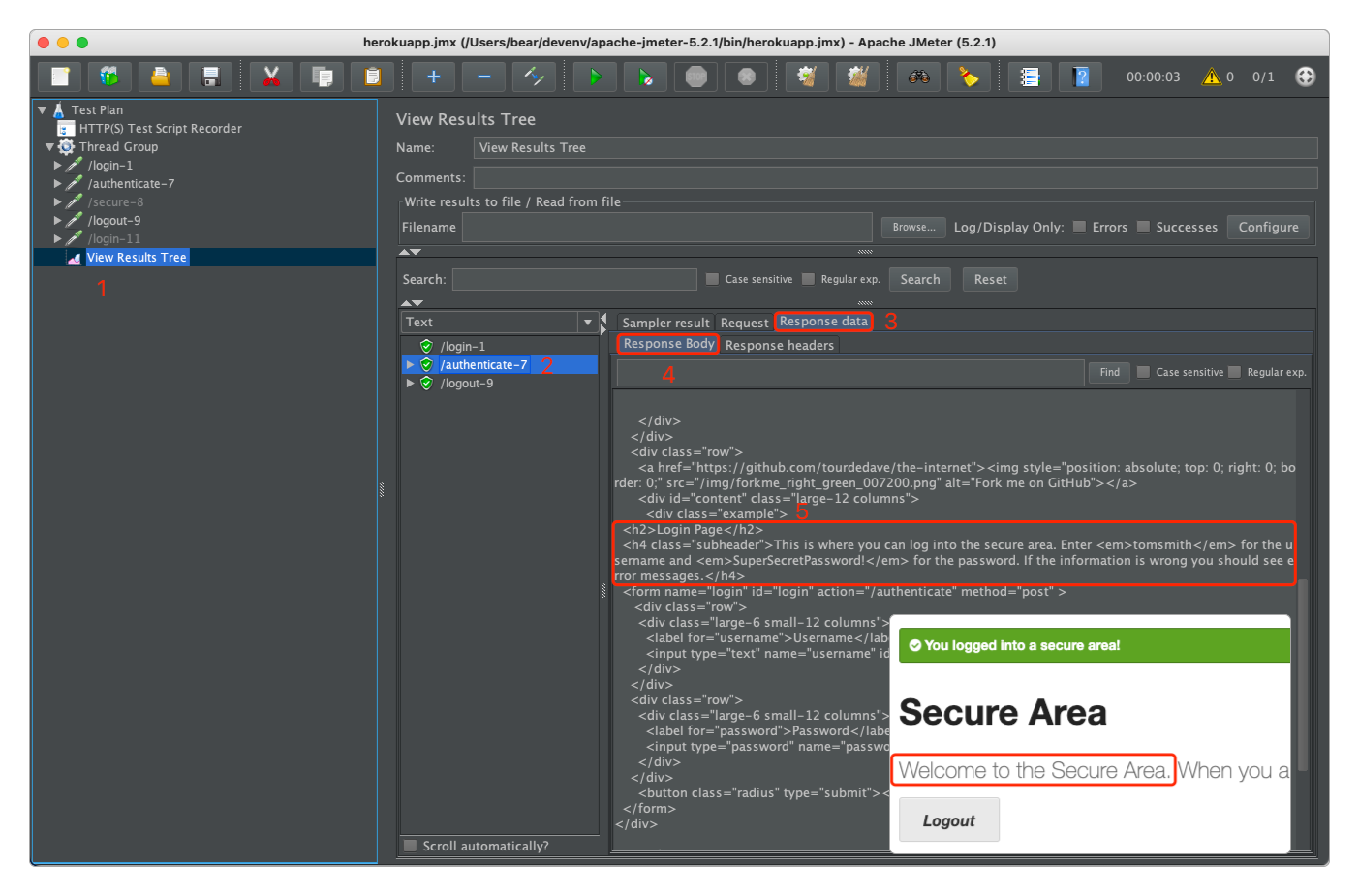Click the Toggle enable/disable toolbar icon
The height and width of the screenshot is (896, 1359).
click(534, 77)
